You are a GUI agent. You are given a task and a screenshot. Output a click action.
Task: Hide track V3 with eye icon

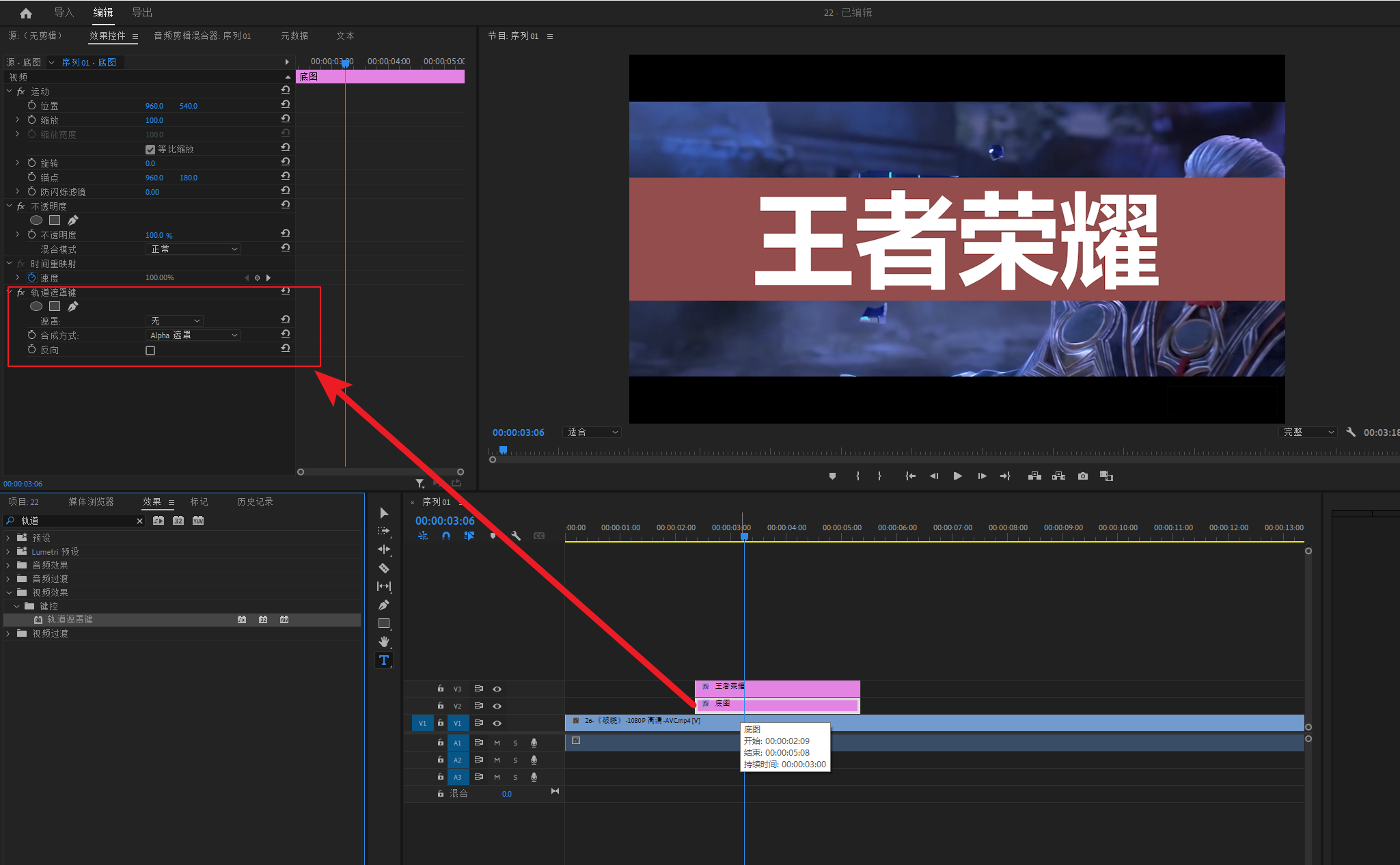click(x=497, y=689)
